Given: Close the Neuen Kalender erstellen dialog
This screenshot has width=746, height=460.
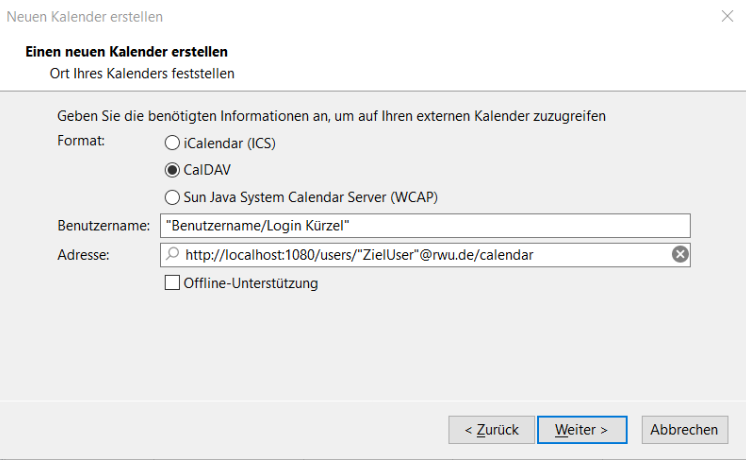Looking at the screenshot, I should pyautogui.click(x=727, y=16).
